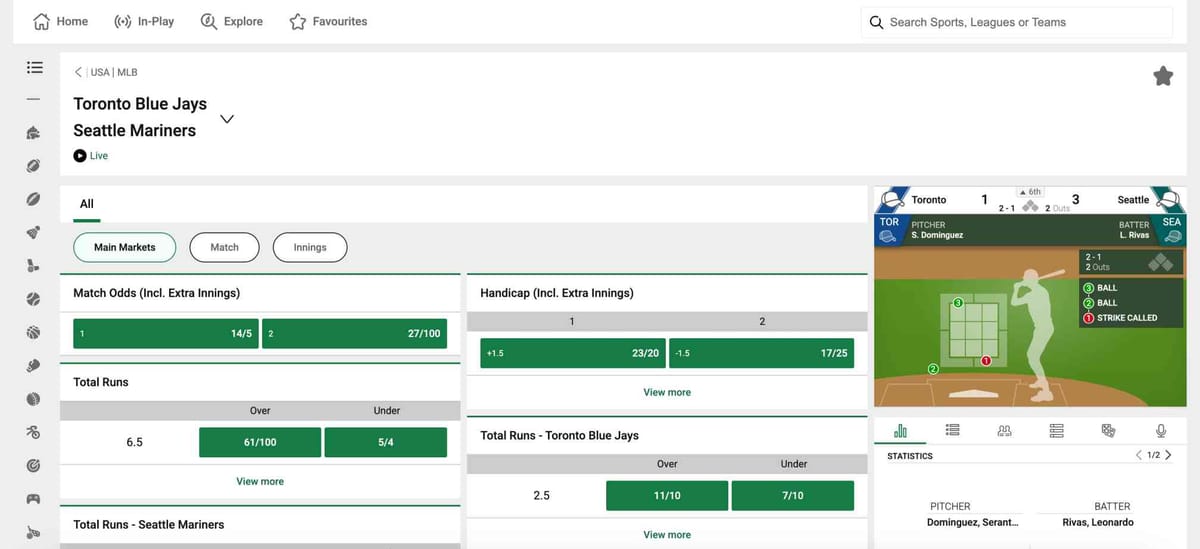This screenshot has height=549, width=1200.
Task: Select the esports gamepad sidebar icon
Action: pos(34,499)
